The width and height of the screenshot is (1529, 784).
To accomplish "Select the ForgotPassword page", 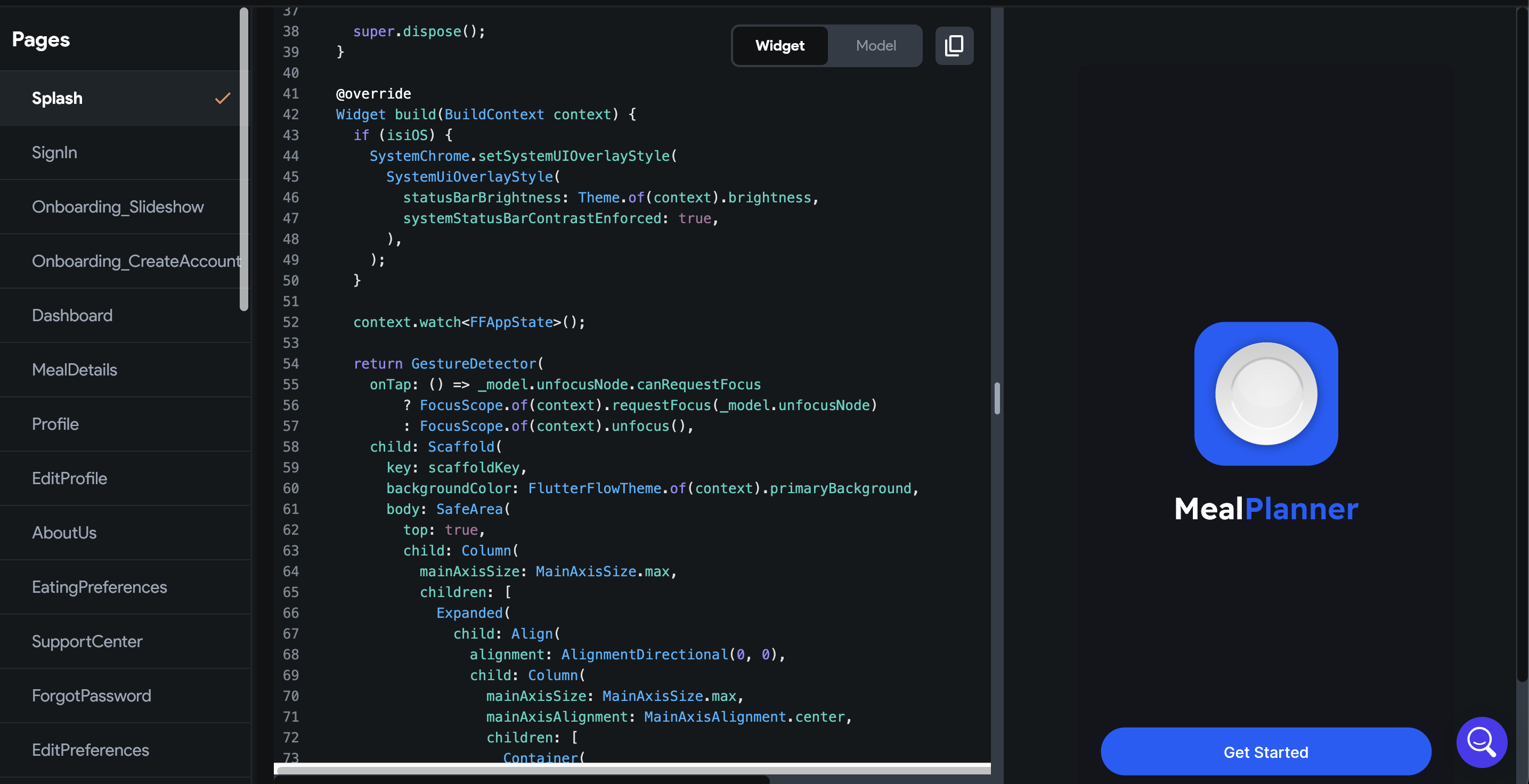I will (x=92, y=696).
